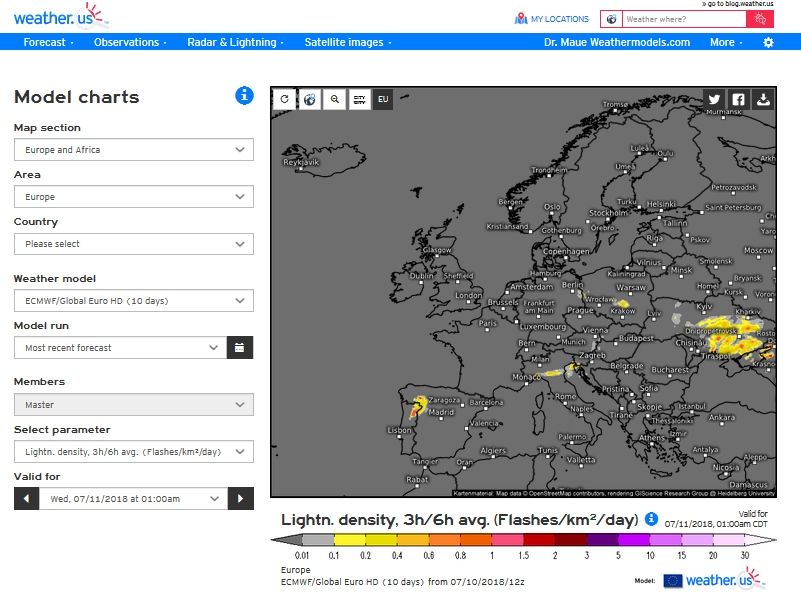Screen dimensions: 801x606
Task: Open Dr. Maue Weathermodels.com link
Action: click(x=617, y=42)
